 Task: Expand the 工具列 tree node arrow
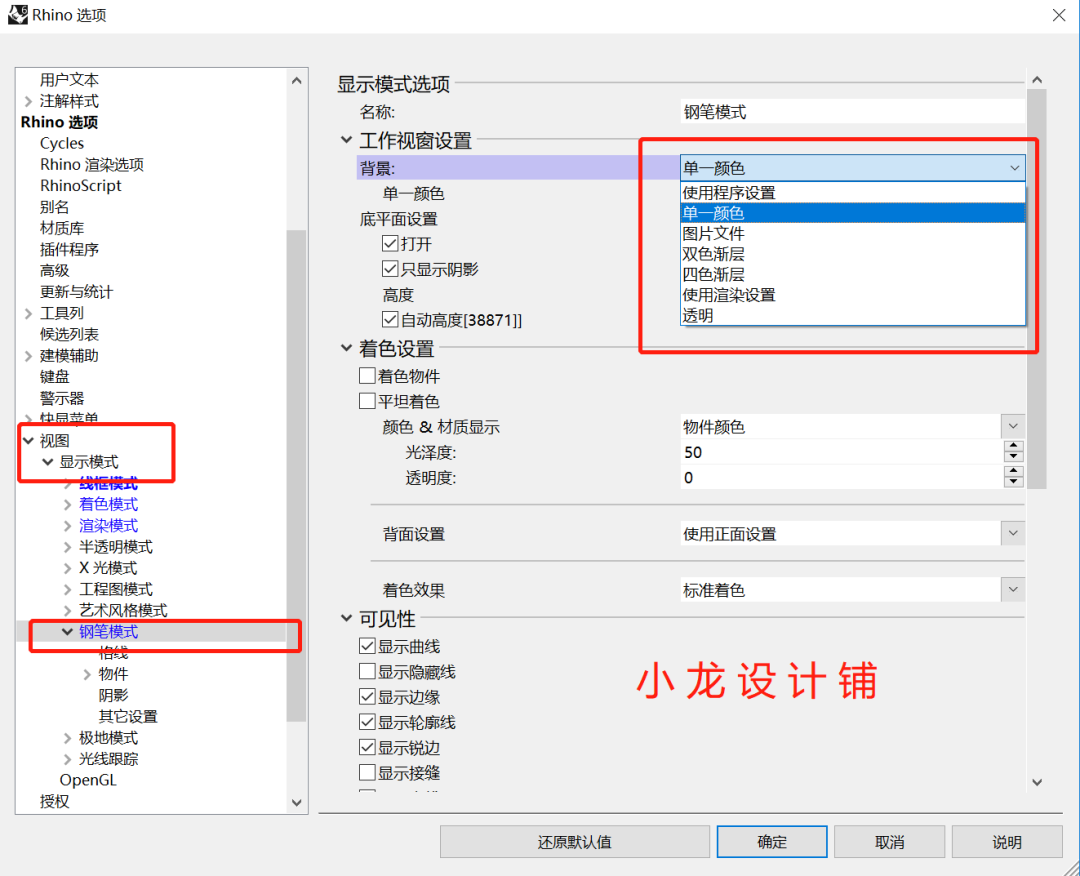(x=28, y=313)
